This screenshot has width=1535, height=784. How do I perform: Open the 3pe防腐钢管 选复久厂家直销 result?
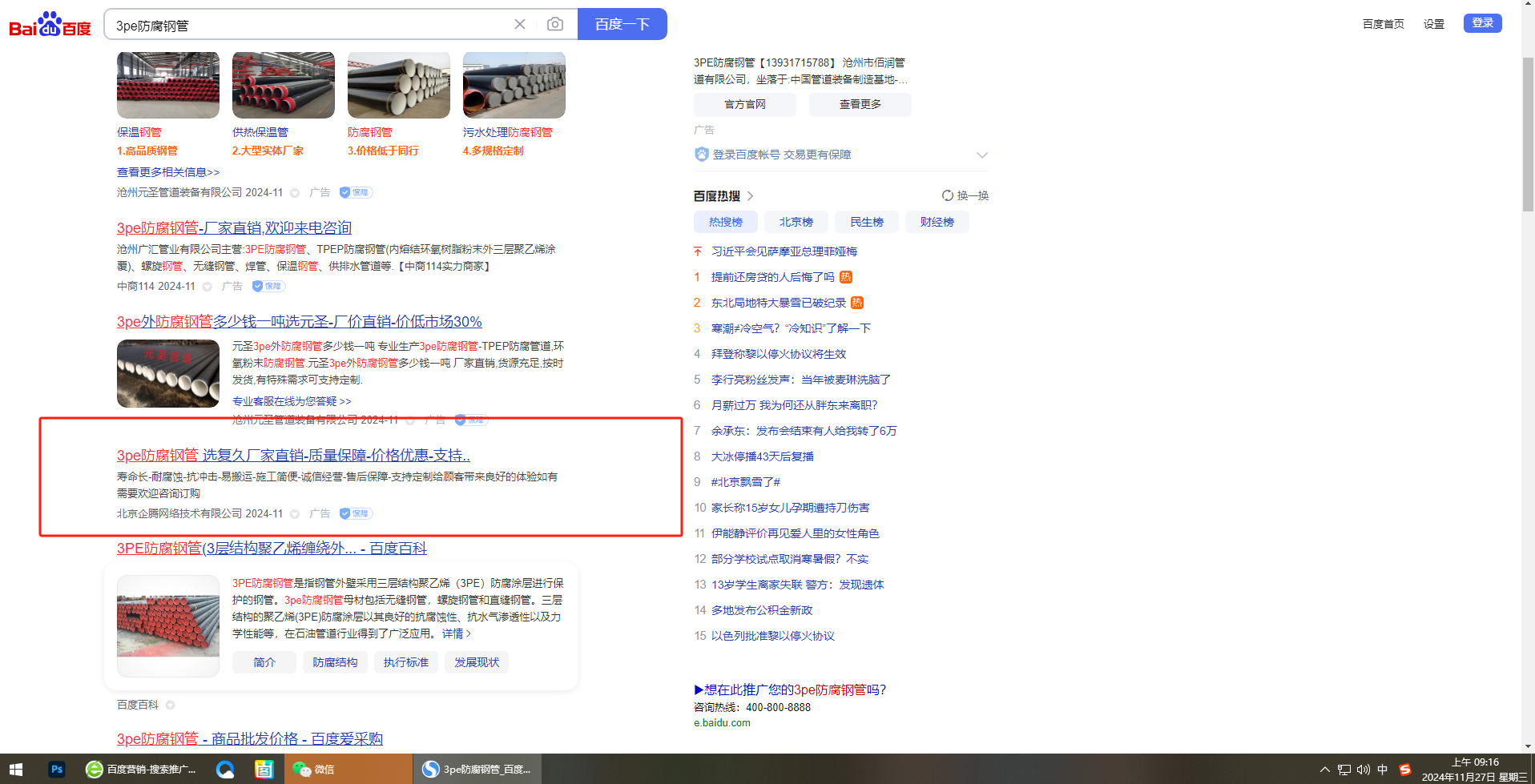point(293,456)
